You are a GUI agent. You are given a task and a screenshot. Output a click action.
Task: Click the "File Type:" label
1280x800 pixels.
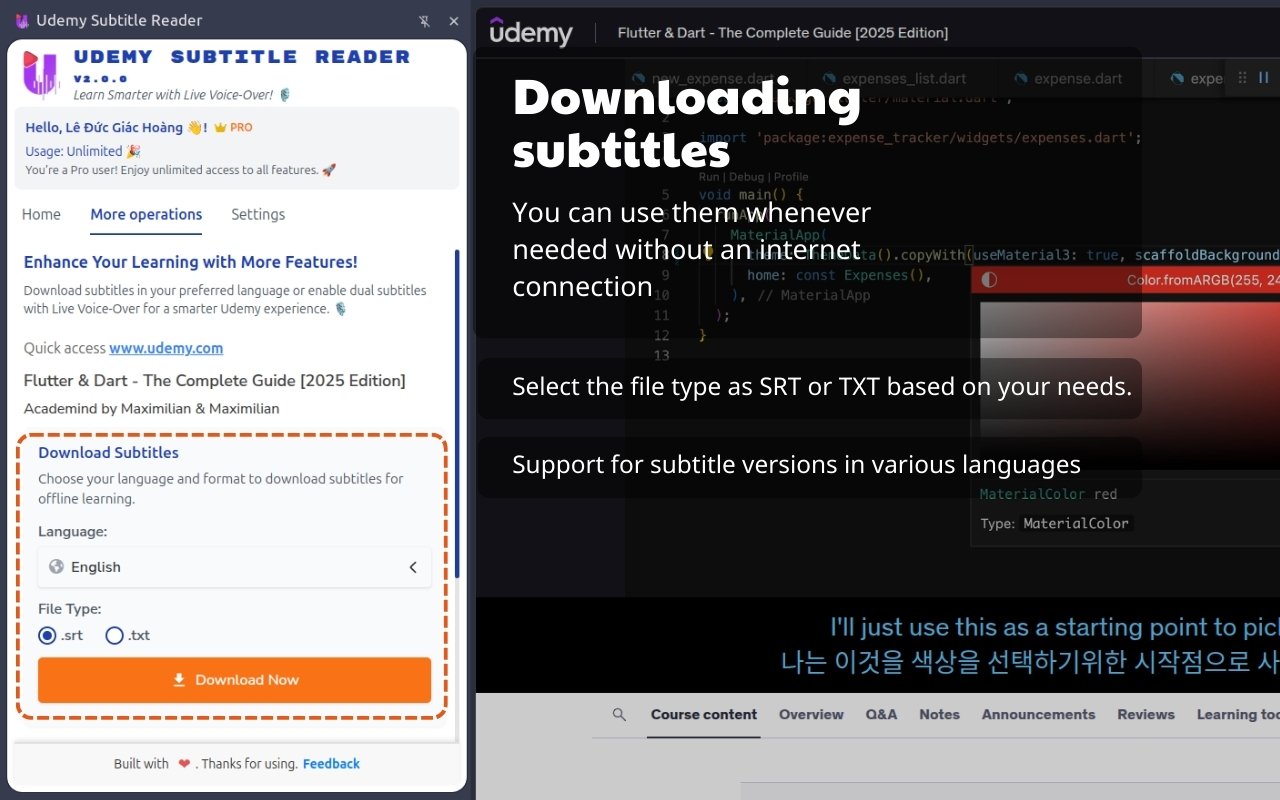pos(69,608)
